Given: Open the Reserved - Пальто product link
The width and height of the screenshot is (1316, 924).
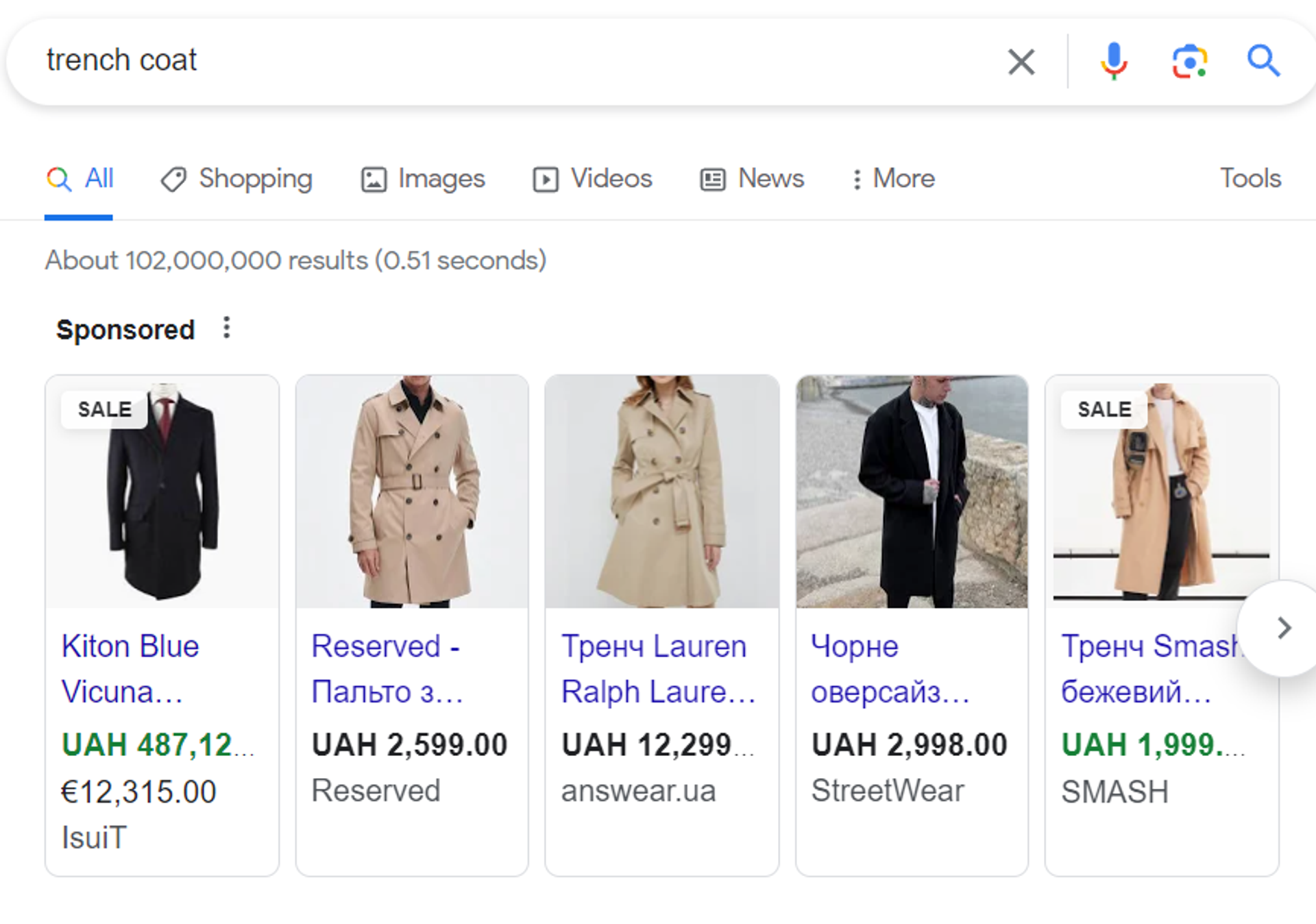Looking at the screenshot, I should (x=387, y=669).
